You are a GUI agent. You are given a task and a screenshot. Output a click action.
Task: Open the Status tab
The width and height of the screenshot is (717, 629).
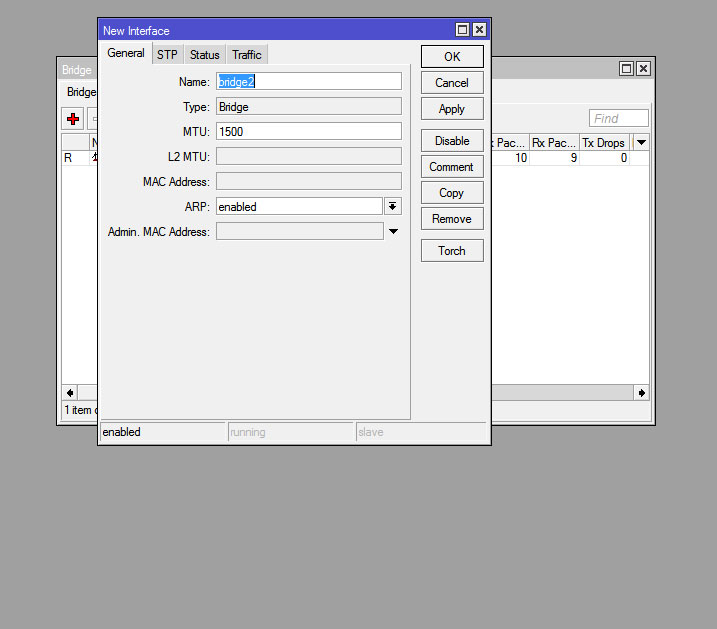pyautogui.click(x=204, y=55)
